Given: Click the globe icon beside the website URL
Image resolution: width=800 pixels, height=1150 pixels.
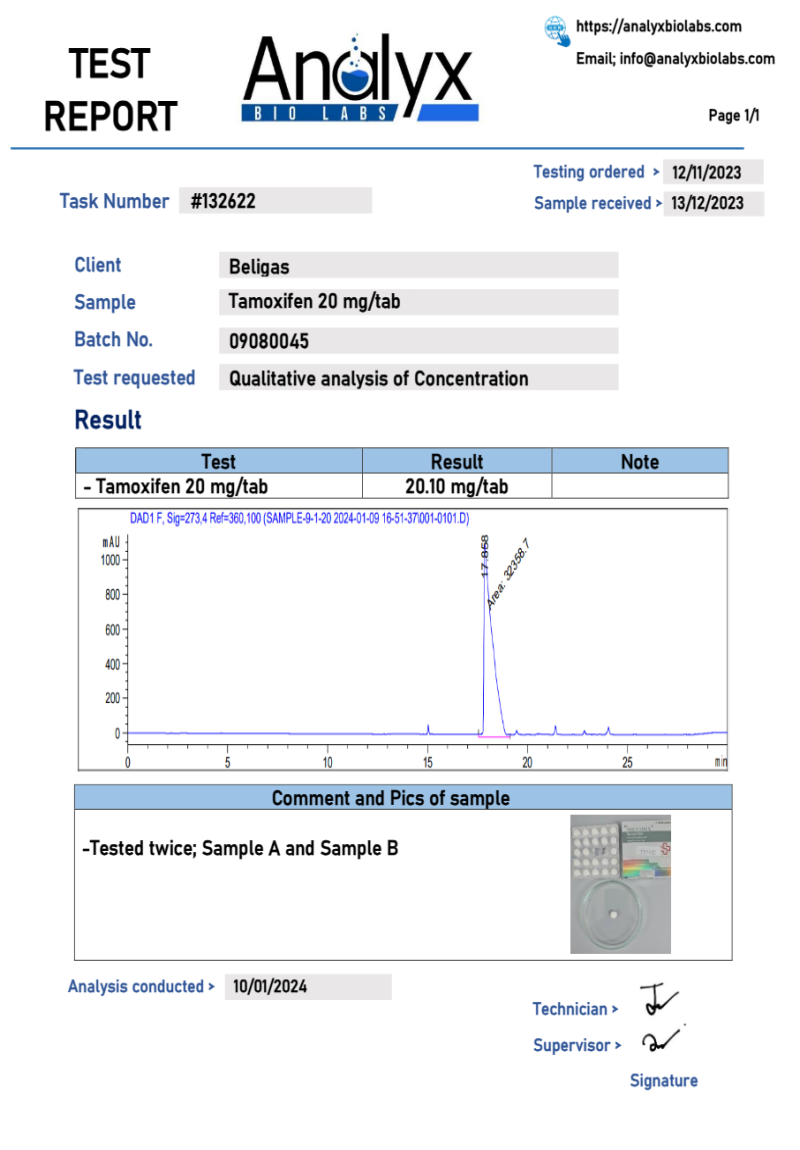Looking at the screenshot, I should coord(557,30).
